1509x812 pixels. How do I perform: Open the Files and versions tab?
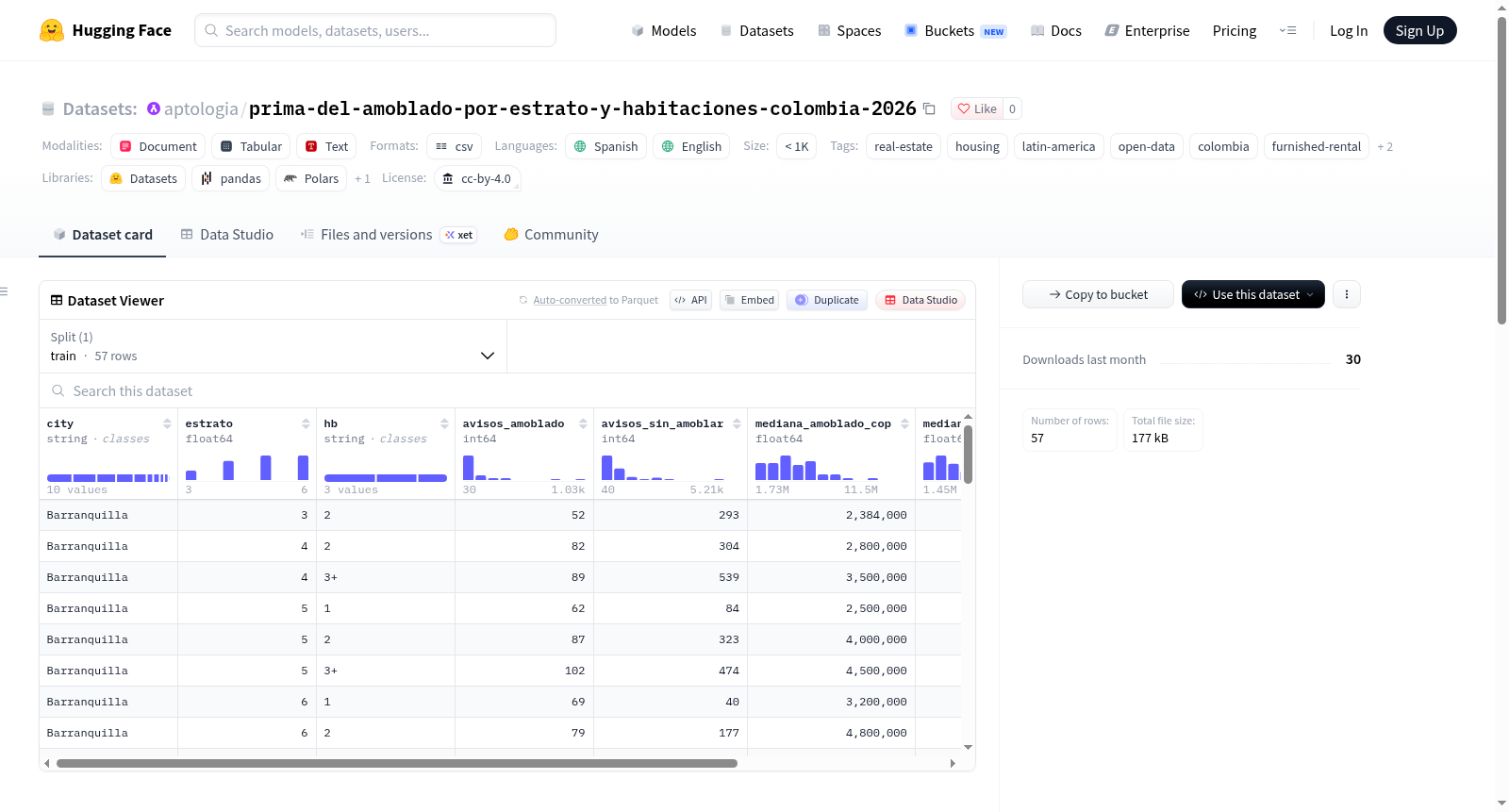coord(389,235)
